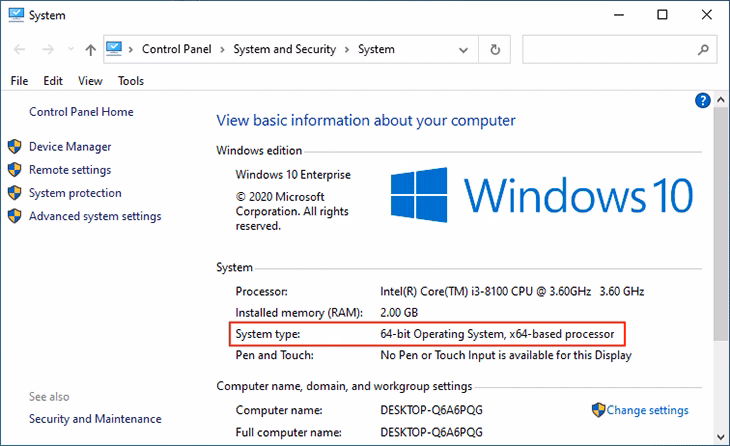Click the View basic information heading
The width and height of the screenshot is (730, 446).
pos(366,121)
